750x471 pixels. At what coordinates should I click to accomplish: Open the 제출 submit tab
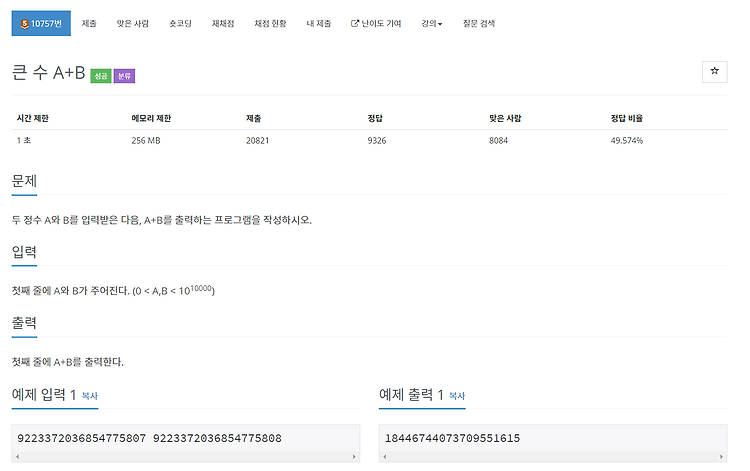click(x=89, y=23)
